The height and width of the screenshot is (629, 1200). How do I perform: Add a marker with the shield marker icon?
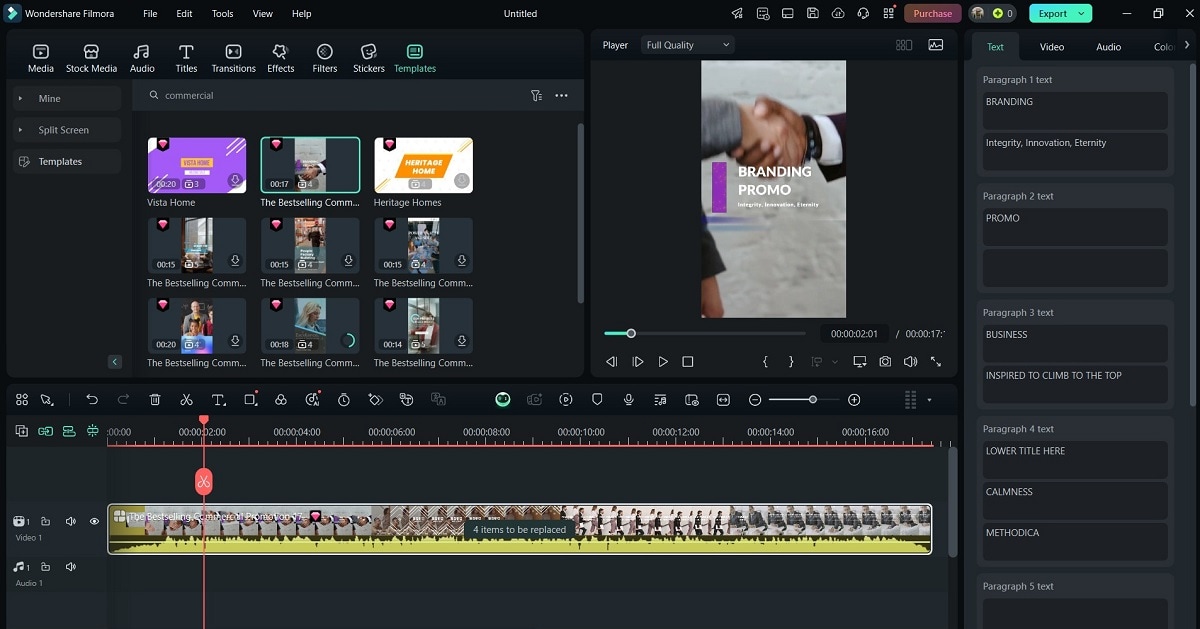pyautogui.click(x=597, y=399)
